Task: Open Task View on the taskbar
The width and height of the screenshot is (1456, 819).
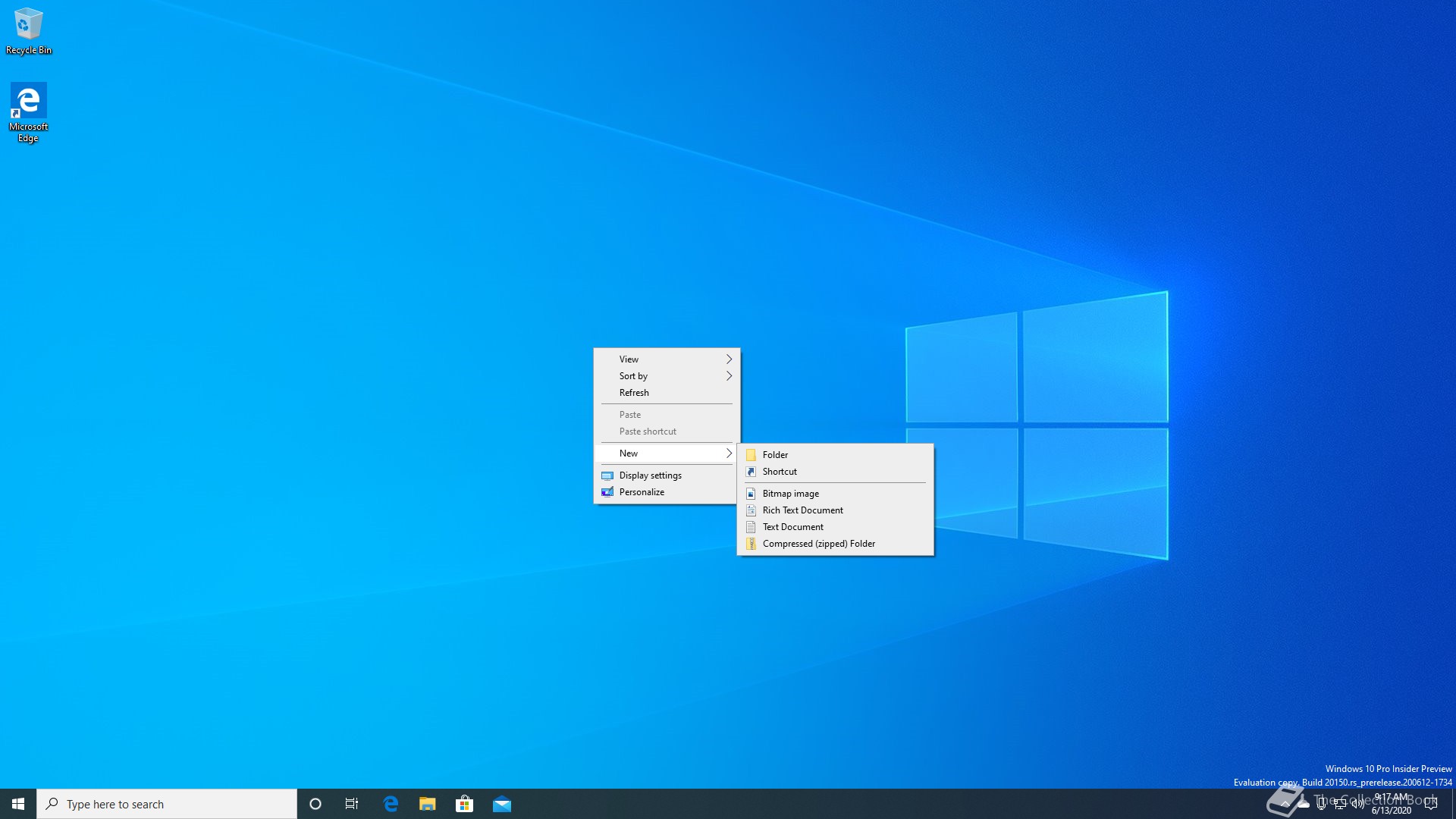Action: click(x=352, y=804)
